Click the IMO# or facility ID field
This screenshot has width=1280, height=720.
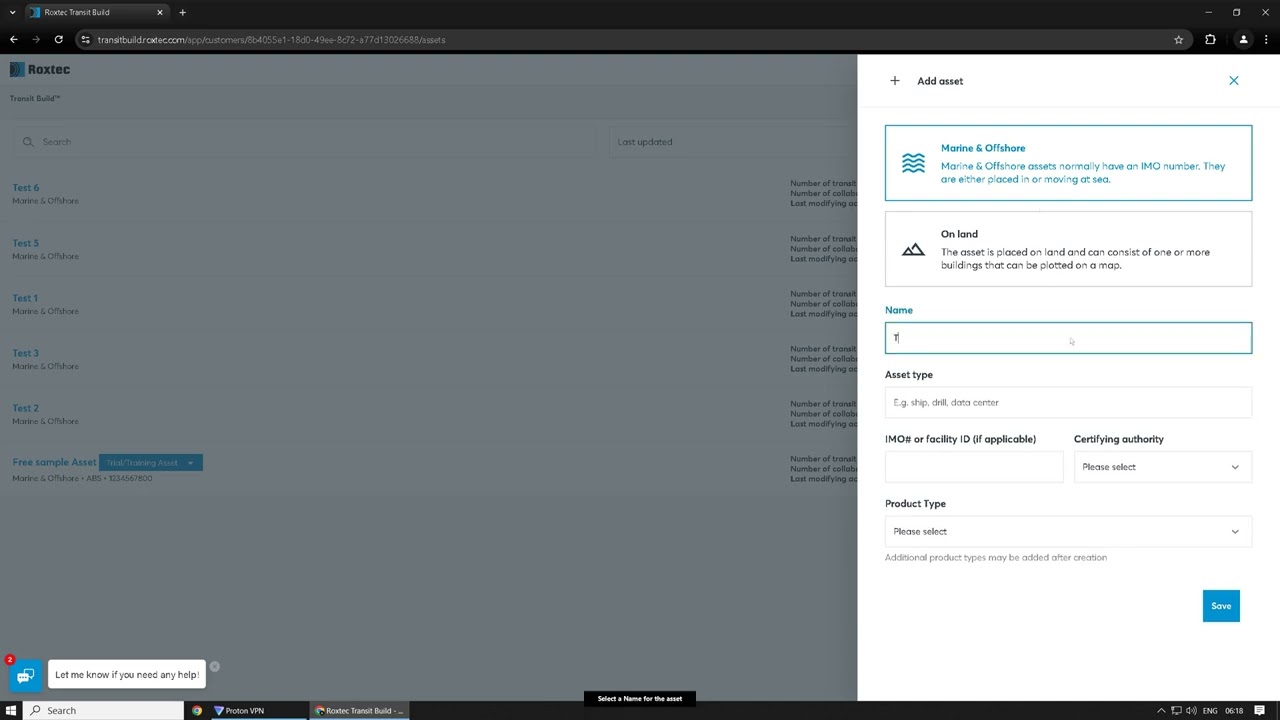[974, 467]
